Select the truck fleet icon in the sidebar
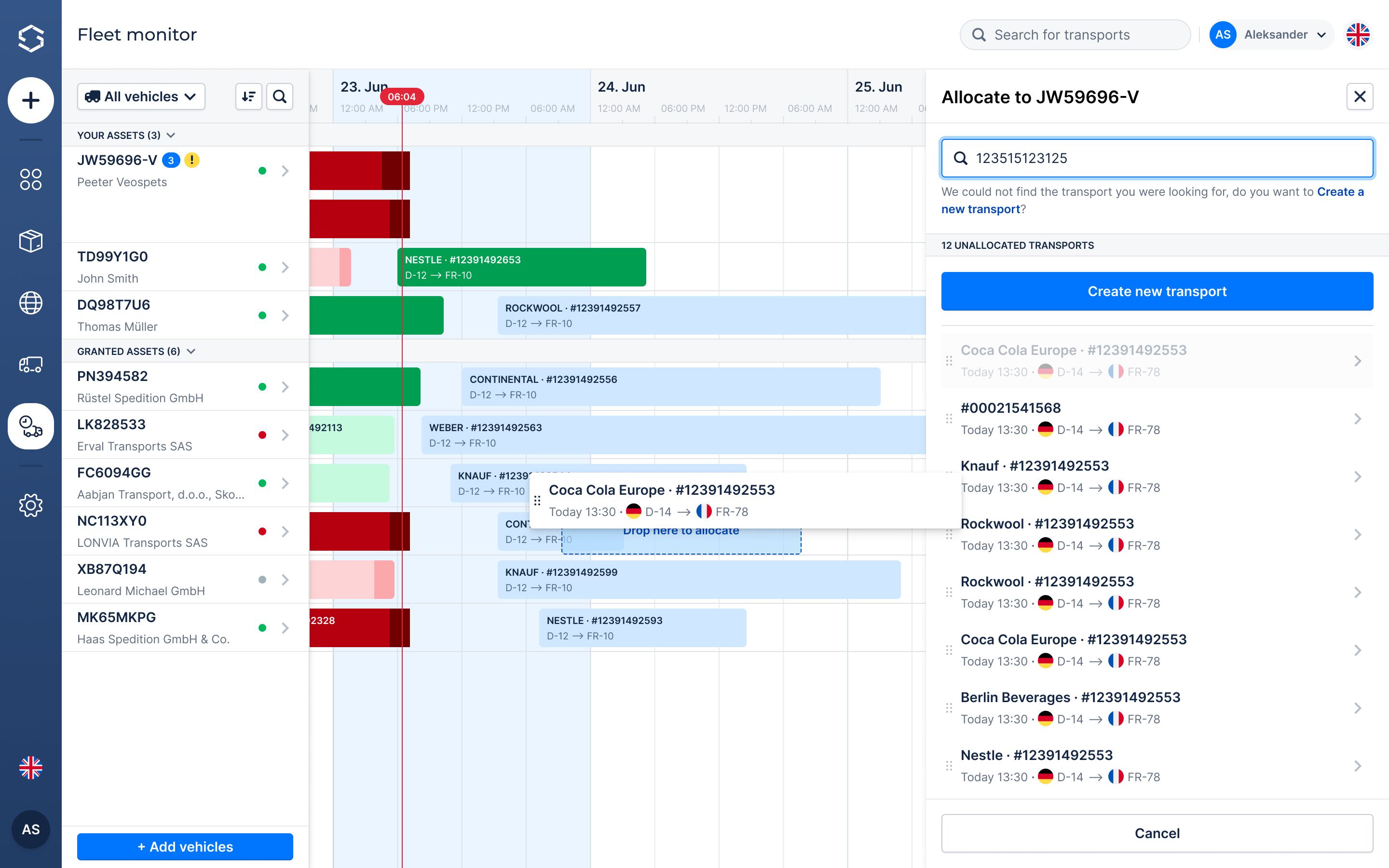The height and width of the screenshot is (868, 1389). (31, 365)
